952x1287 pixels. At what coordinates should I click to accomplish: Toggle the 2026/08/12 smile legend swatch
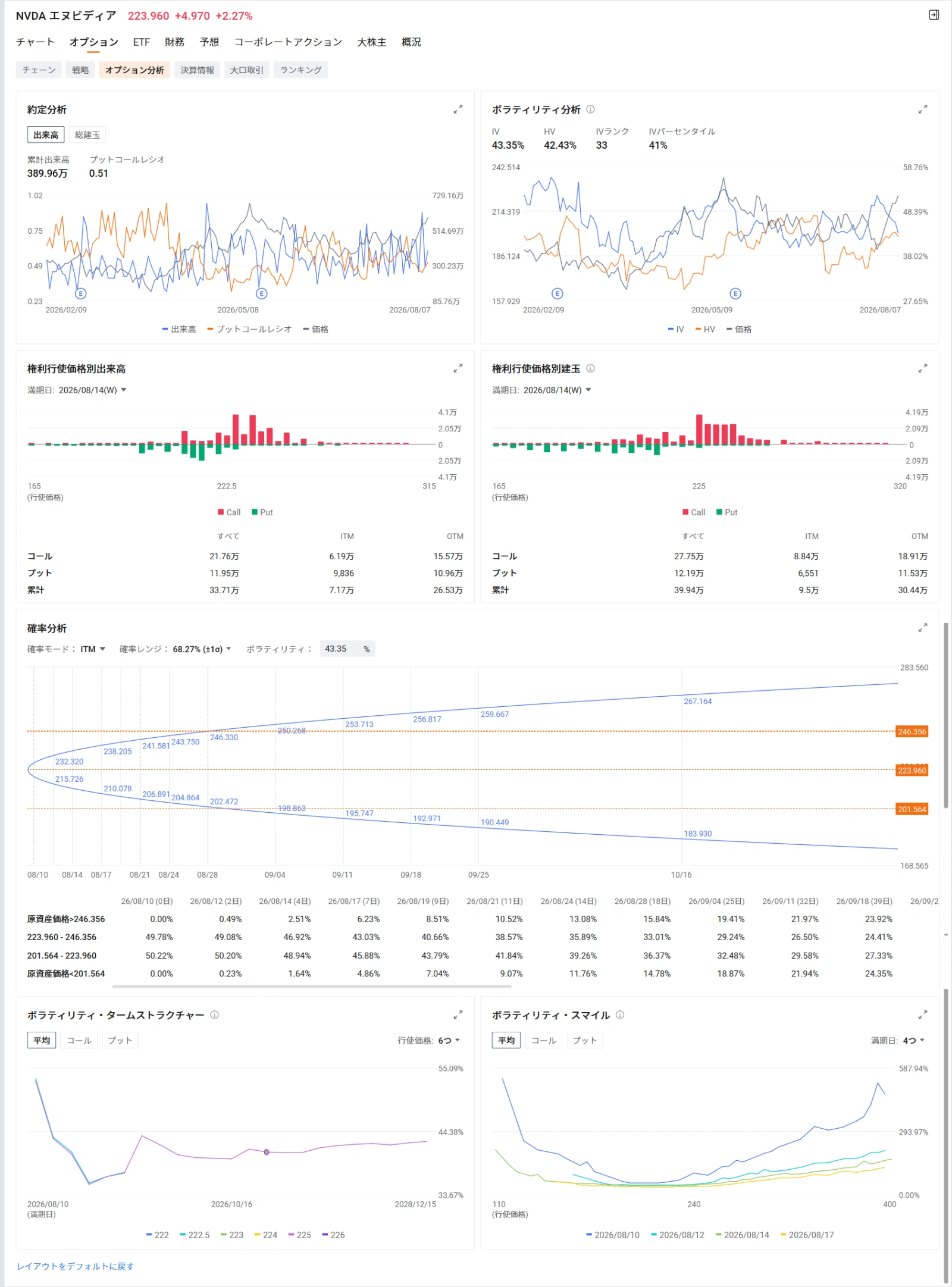pos(654,1235)
